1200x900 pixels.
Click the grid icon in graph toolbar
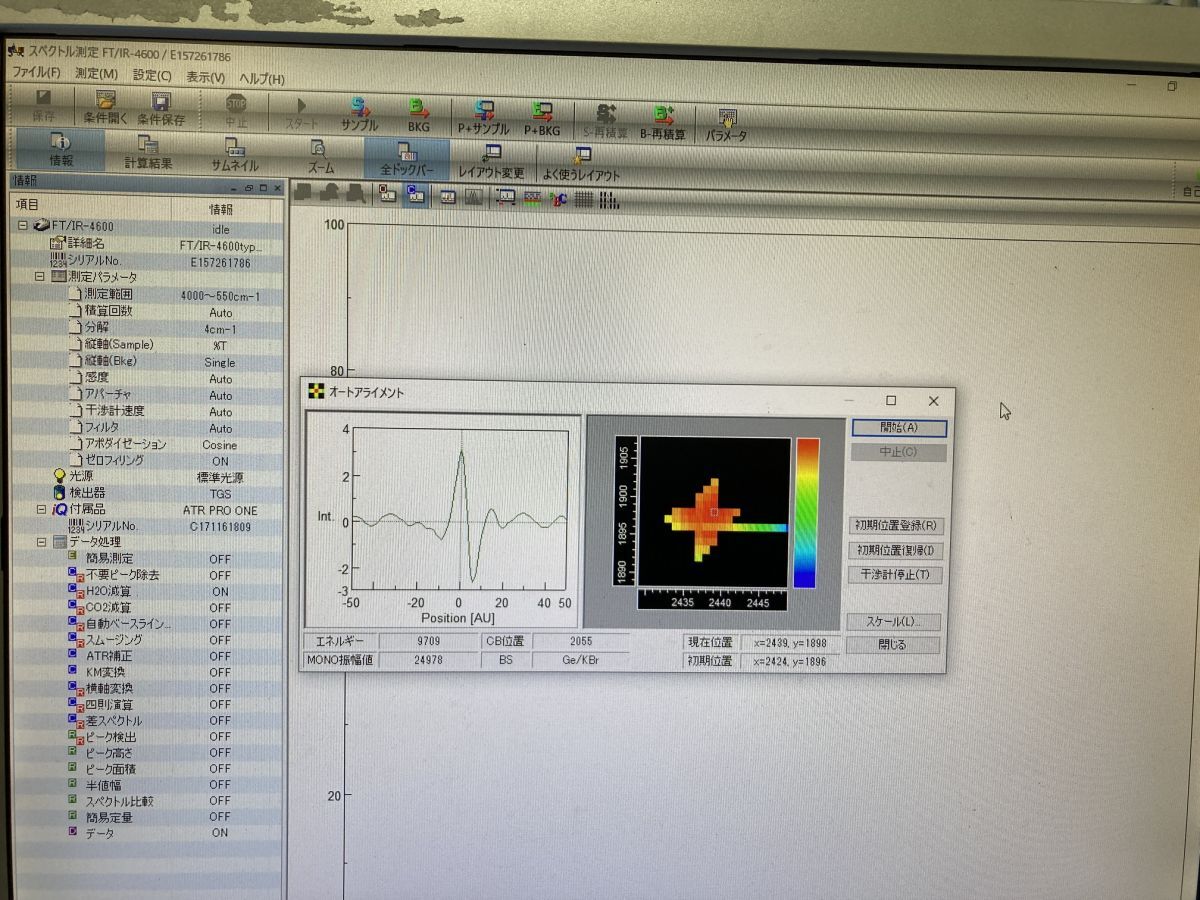click(x=584, y=200)
